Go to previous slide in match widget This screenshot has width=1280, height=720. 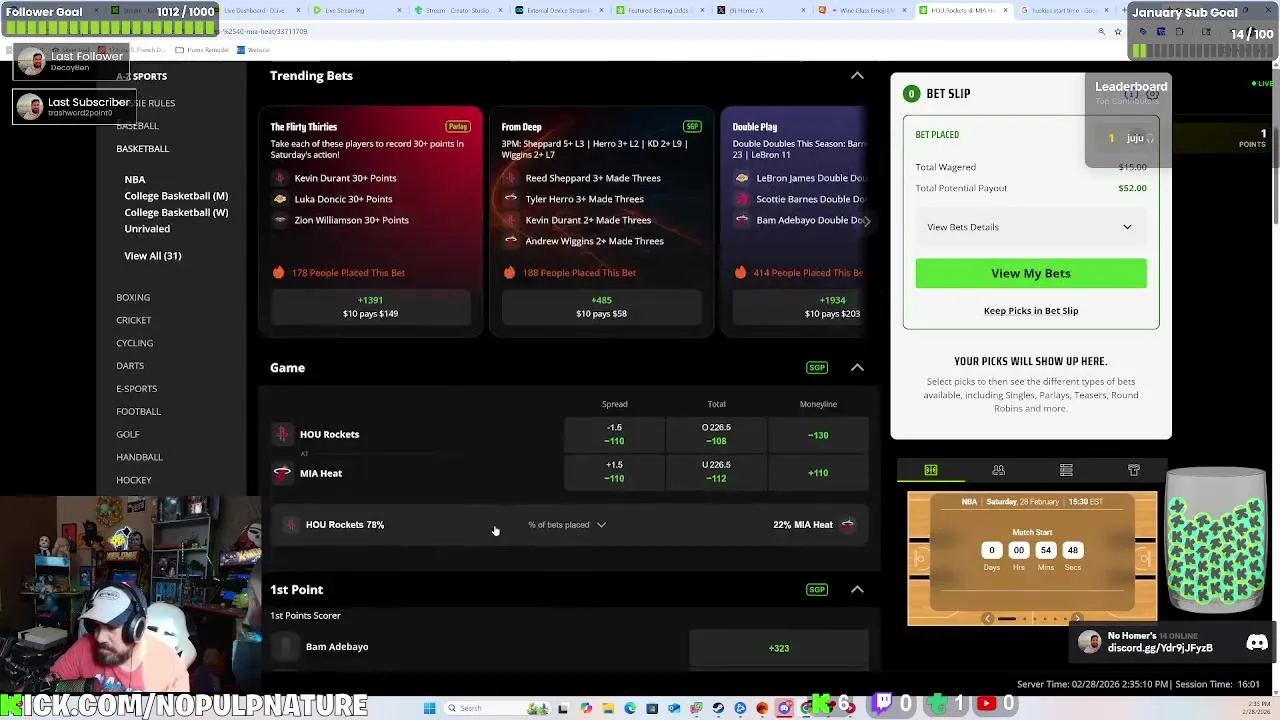988,618
